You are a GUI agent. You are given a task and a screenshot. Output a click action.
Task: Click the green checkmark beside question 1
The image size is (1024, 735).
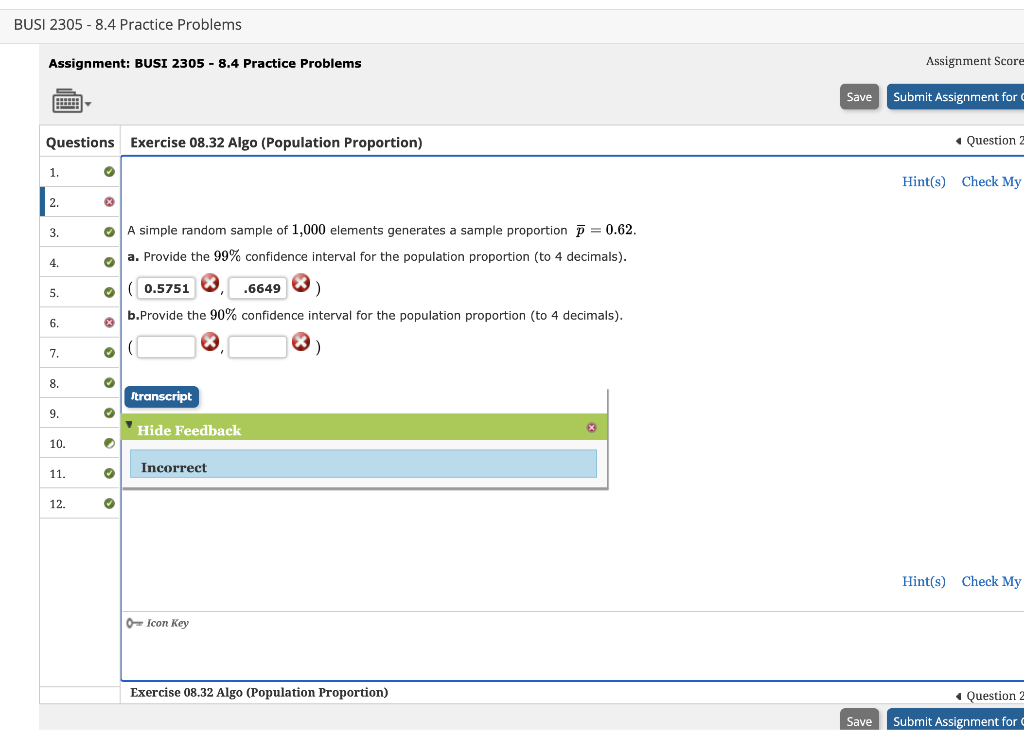[x=108, y=171]
